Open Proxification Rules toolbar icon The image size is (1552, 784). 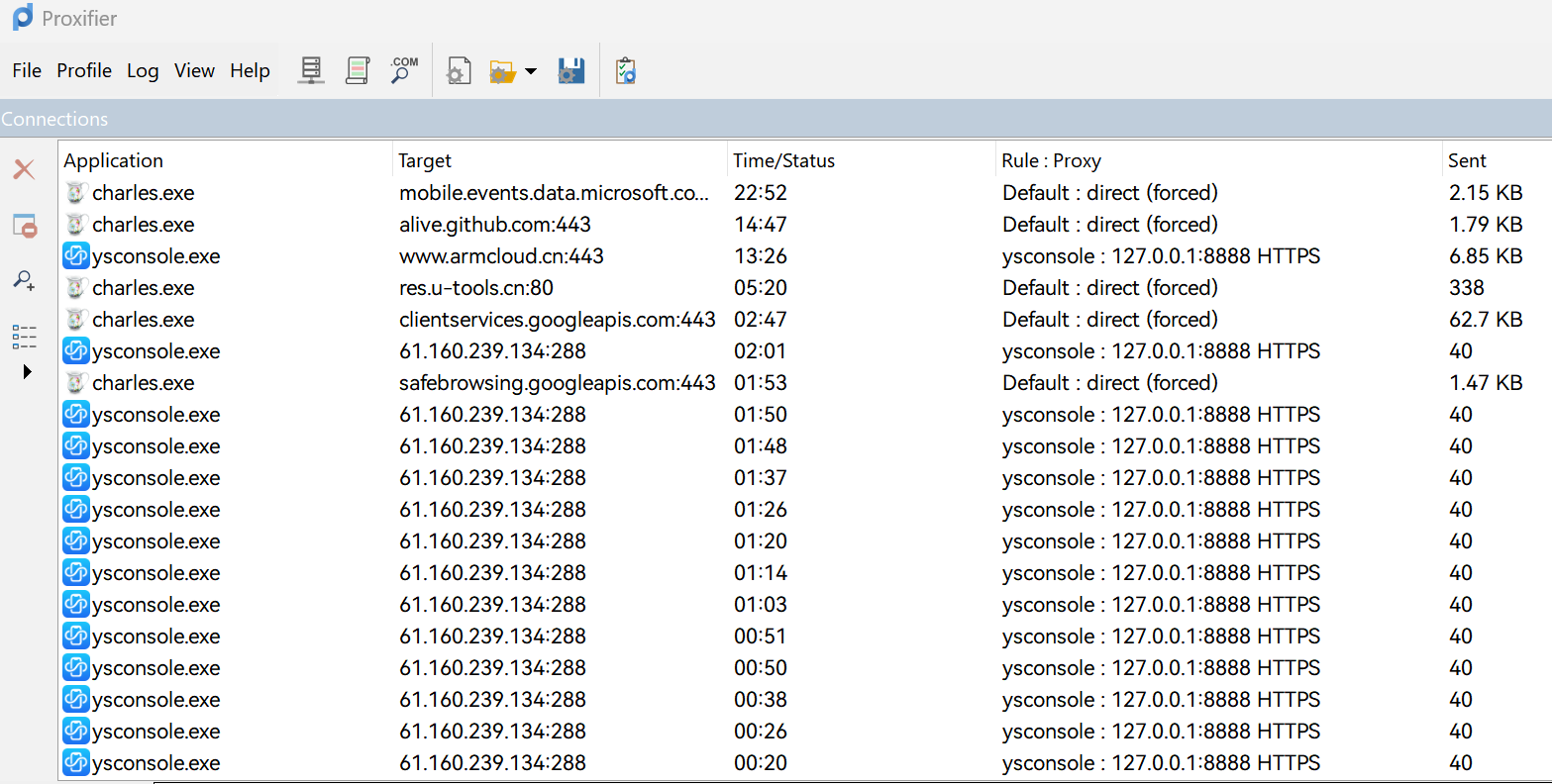click(x=358, y=70)
